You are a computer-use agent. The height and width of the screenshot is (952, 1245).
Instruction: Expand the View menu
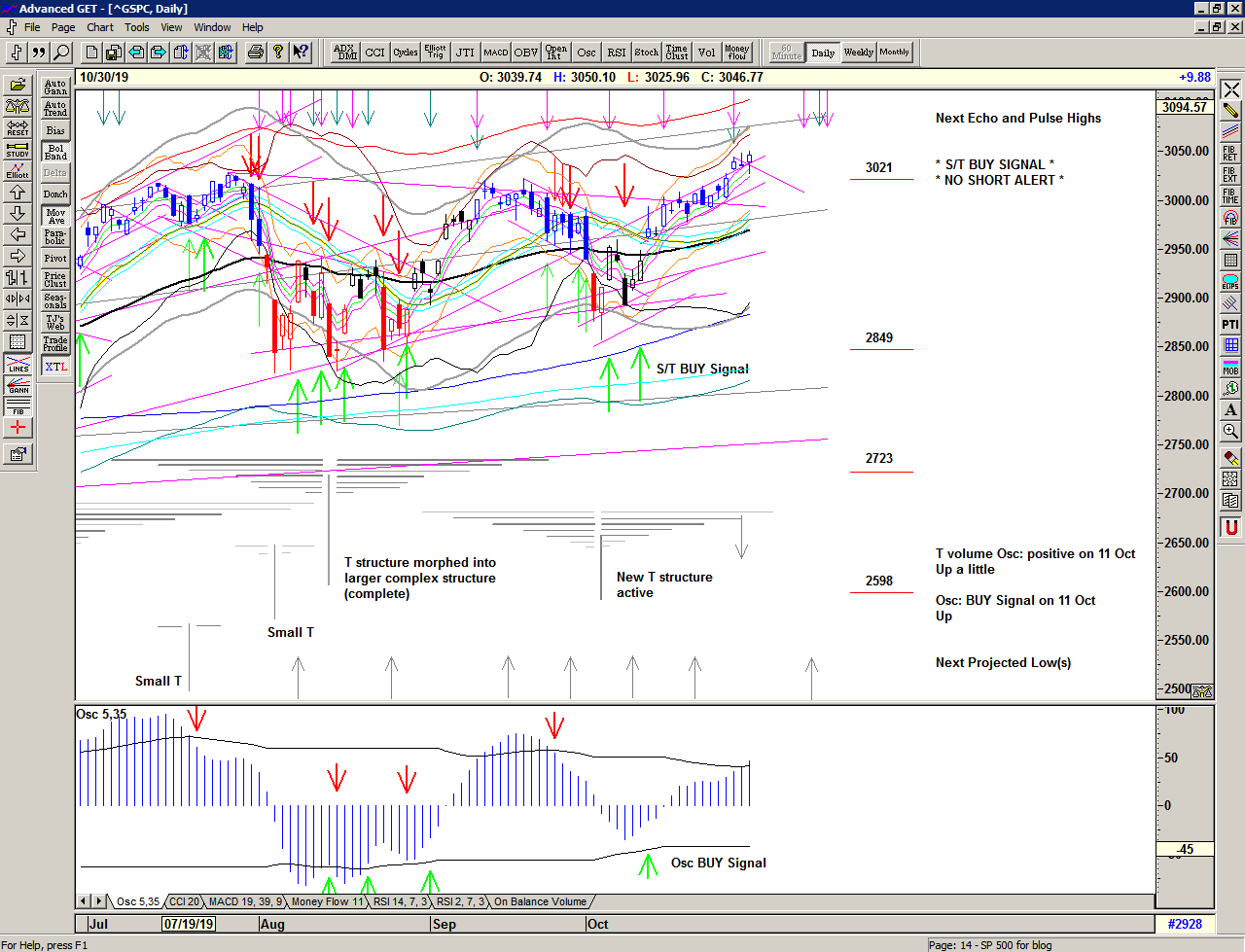point(171,27)
